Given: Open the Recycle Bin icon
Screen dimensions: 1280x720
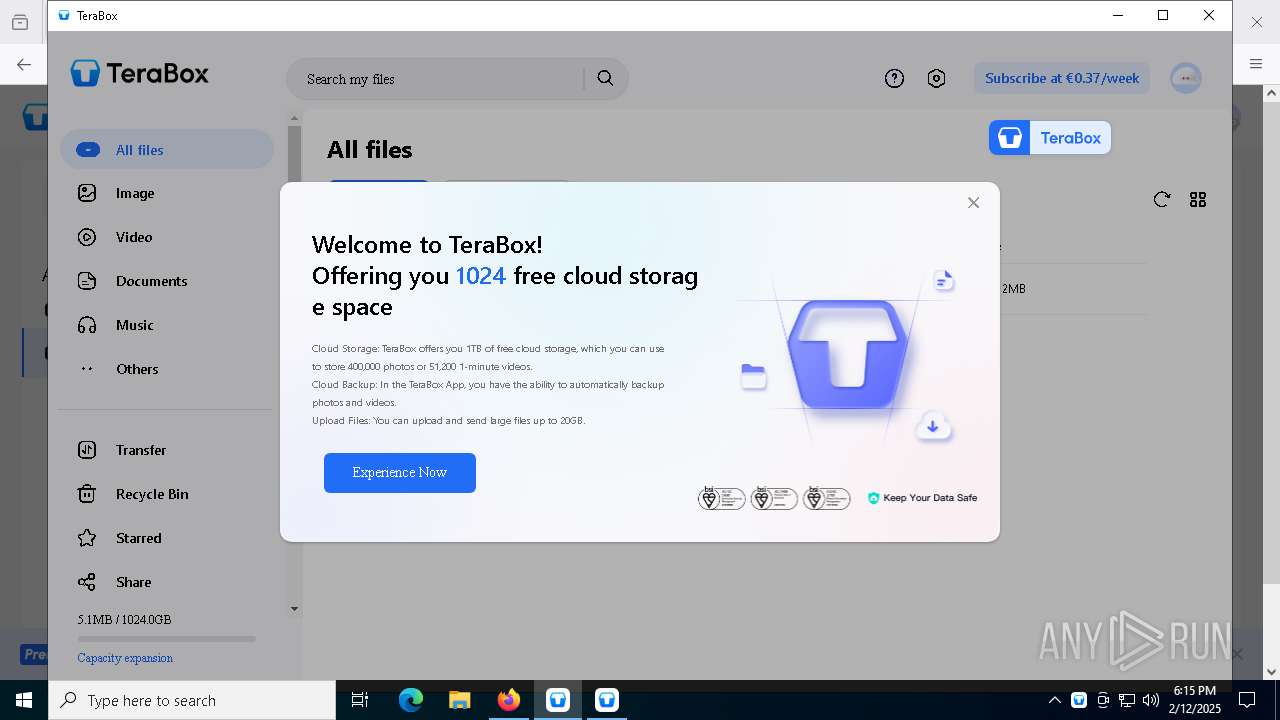Looking at the screenshot, I should pyautogui.click(x=87, y=494).
